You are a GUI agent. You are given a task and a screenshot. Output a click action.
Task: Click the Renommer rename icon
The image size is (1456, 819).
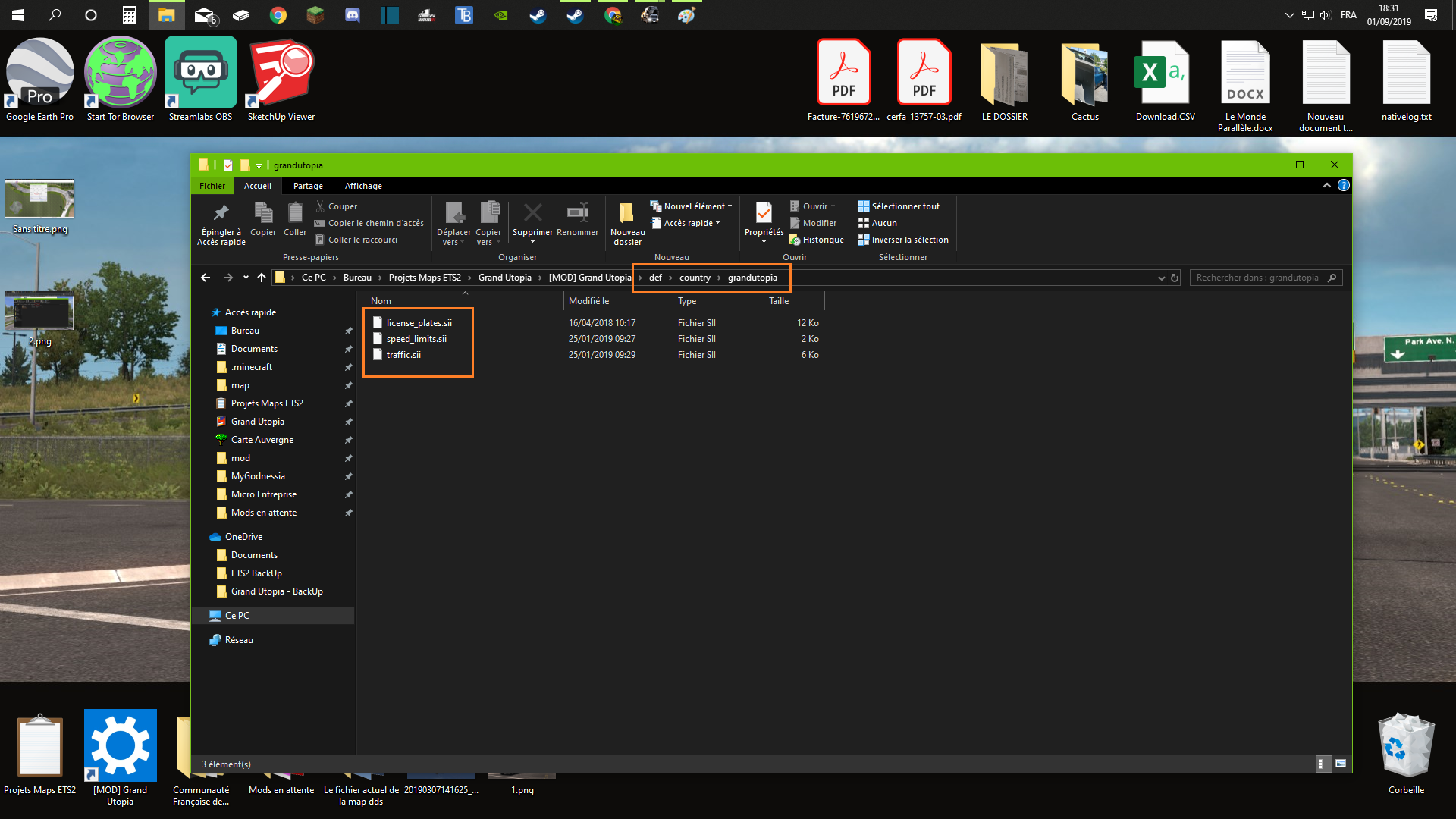(x=577, y=213)
